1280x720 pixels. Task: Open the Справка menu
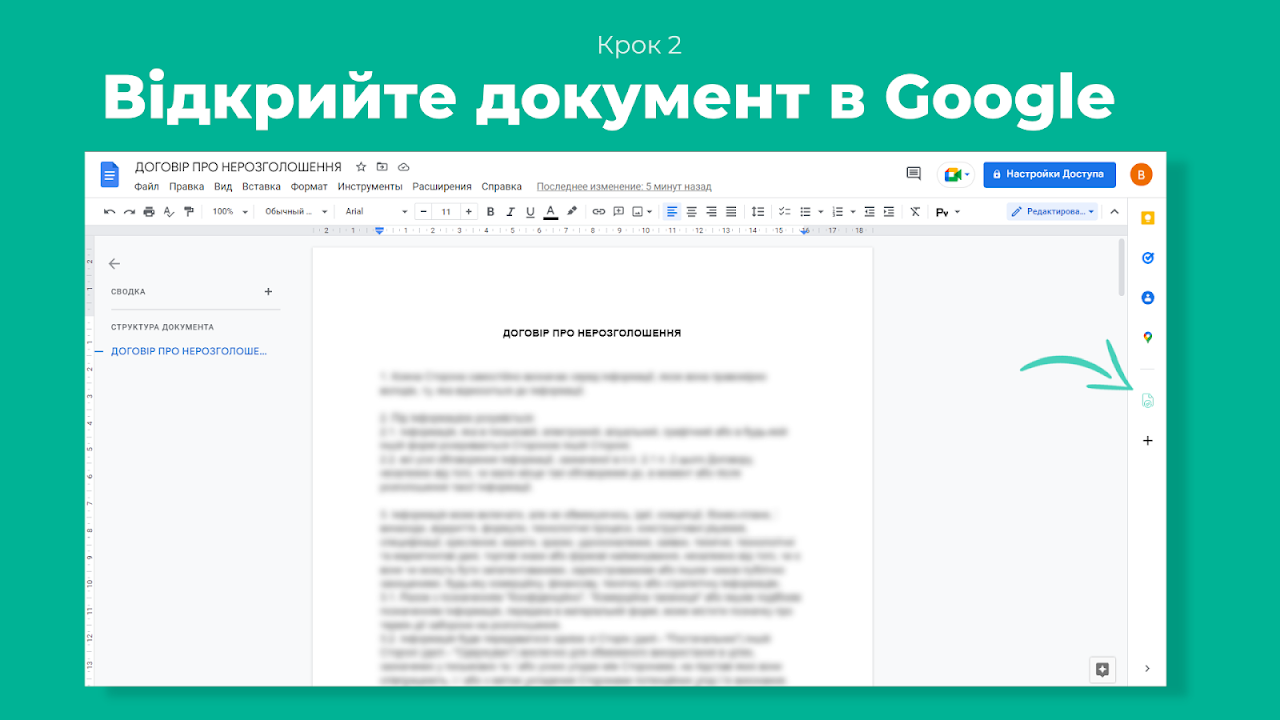[x=501, y=187]
